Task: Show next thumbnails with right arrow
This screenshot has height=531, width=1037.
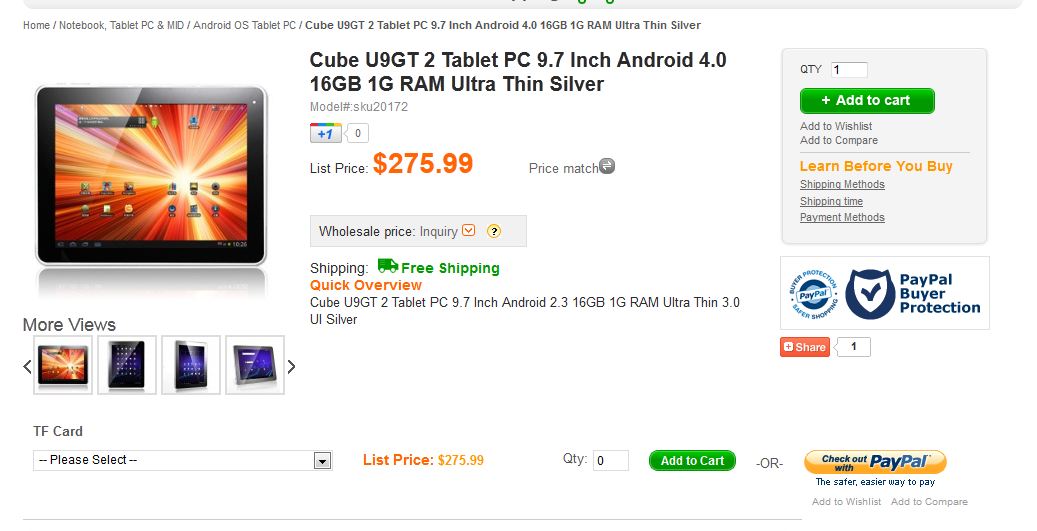Action: point(292,366)
